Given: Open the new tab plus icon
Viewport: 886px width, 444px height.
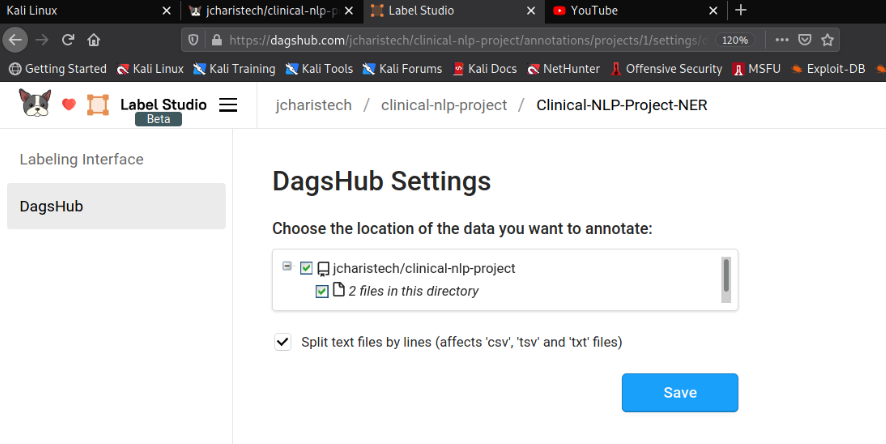Looking at the screenshot, I should click(x=741, y=10).
